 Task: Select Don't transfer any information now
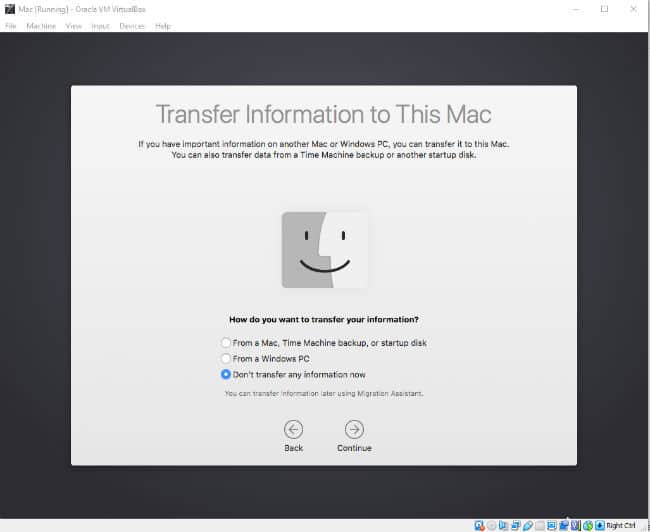225,374
